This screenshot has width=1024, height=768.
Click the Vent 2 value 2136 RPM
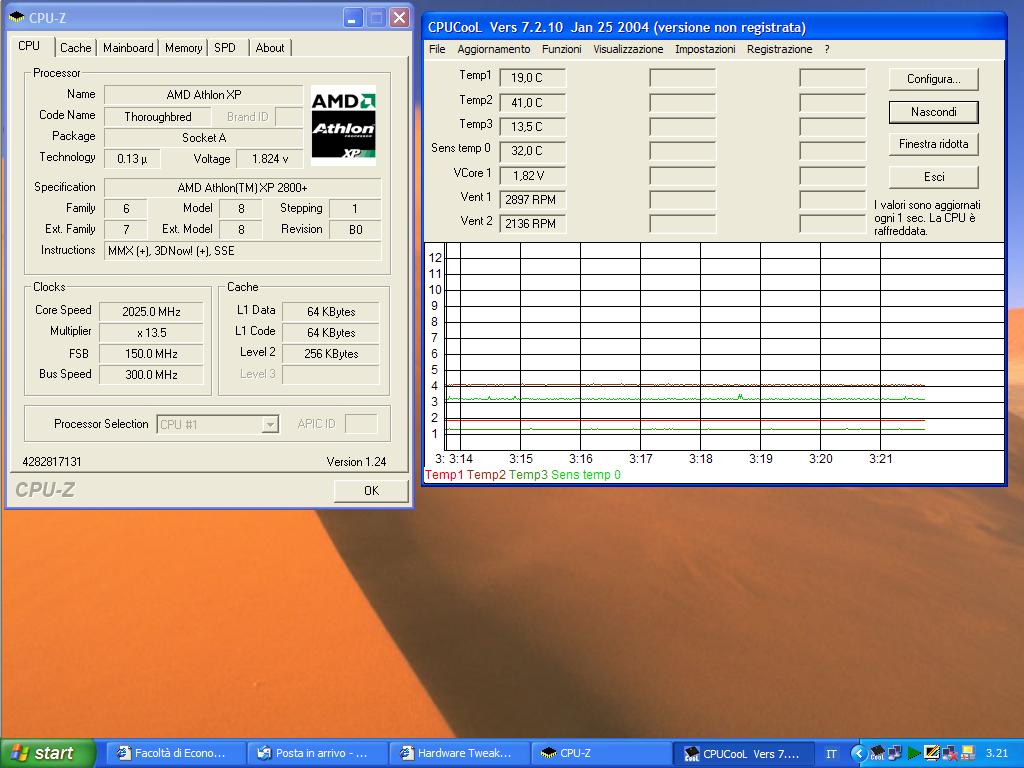(533, 223)
